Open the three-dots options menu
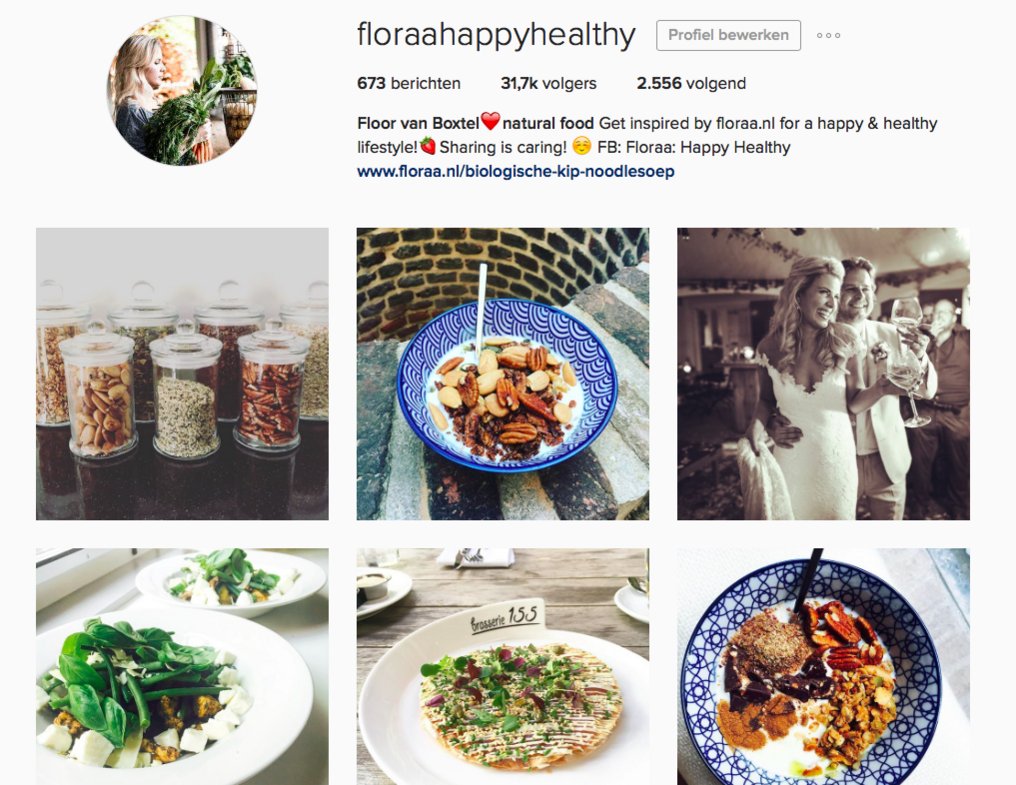1016x785 pixels. click(828, 36)
